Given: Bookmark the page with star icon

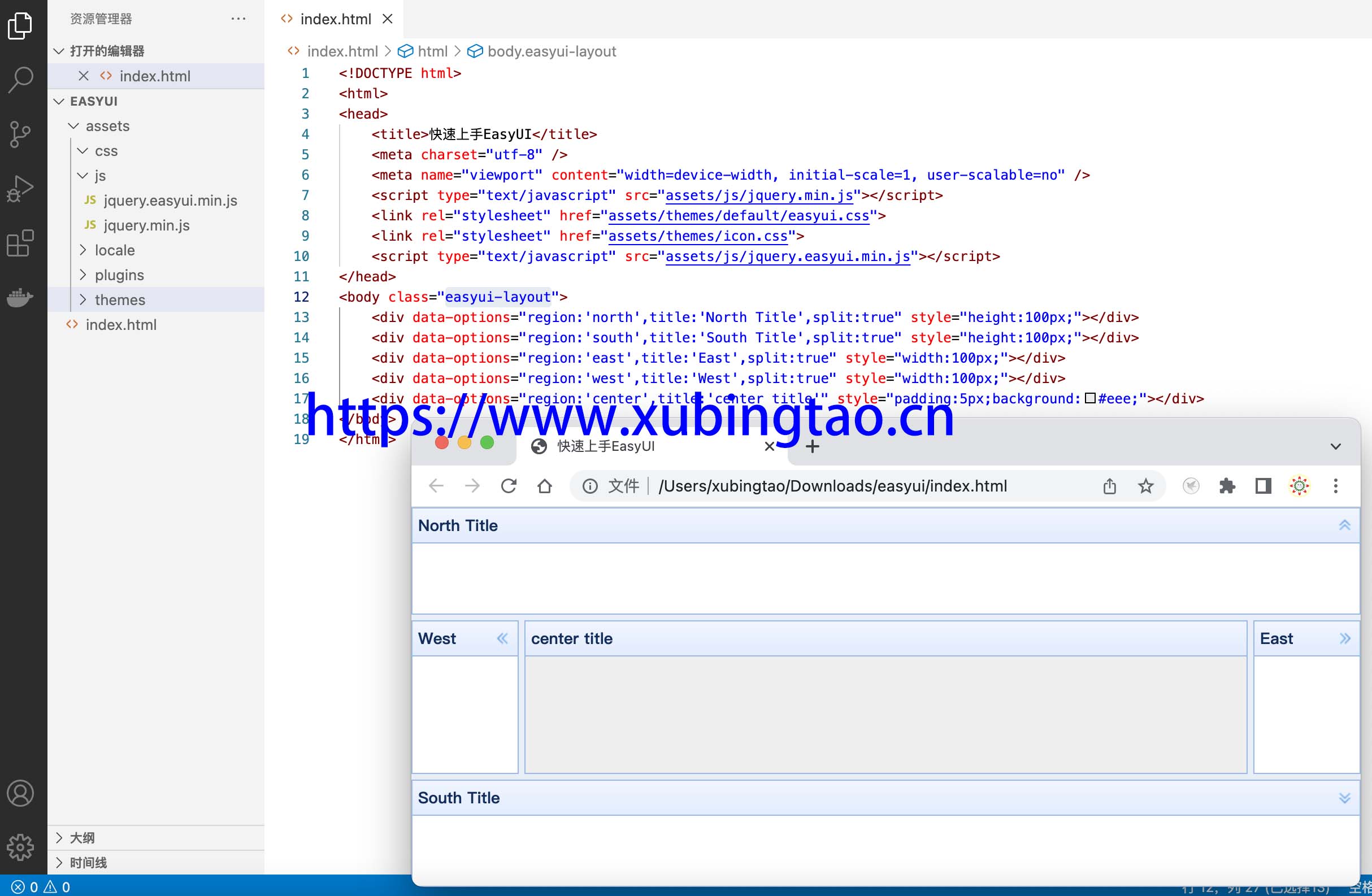Looking at the screenshot, I should [1145, 486].
